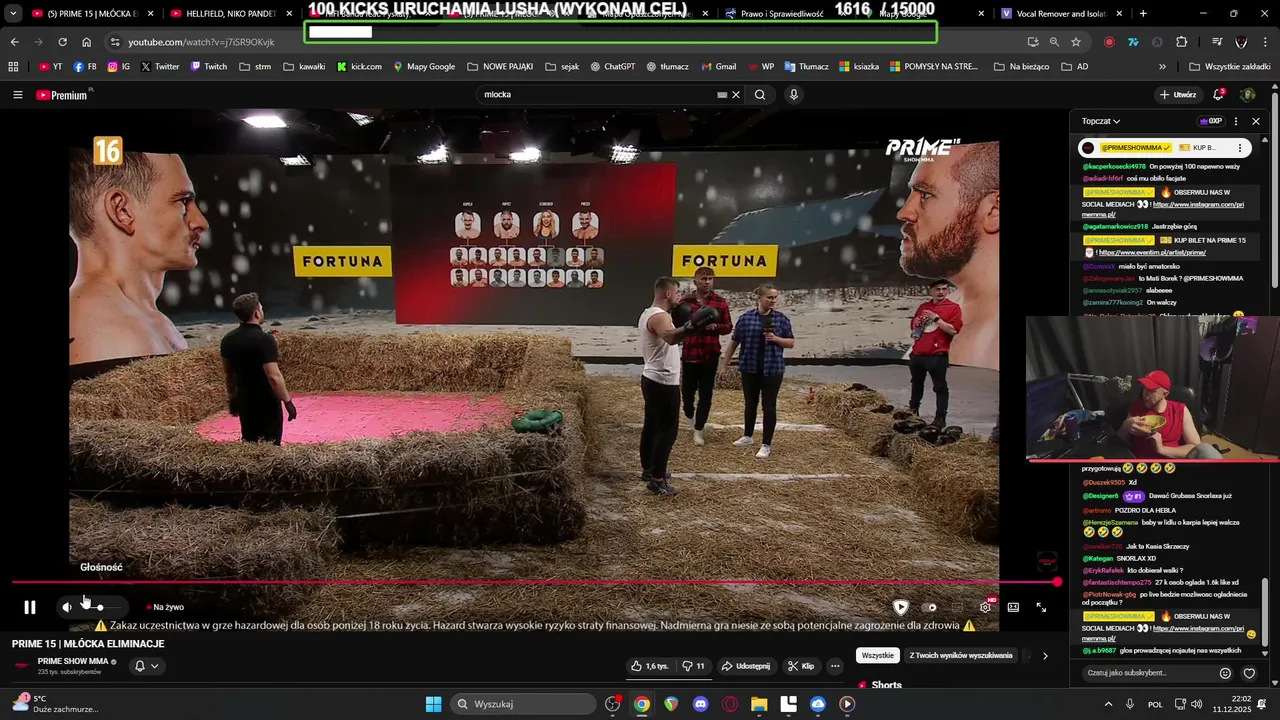
Task: Open the eventim.pl ticket link in chat
Action: coord(1152,253)
